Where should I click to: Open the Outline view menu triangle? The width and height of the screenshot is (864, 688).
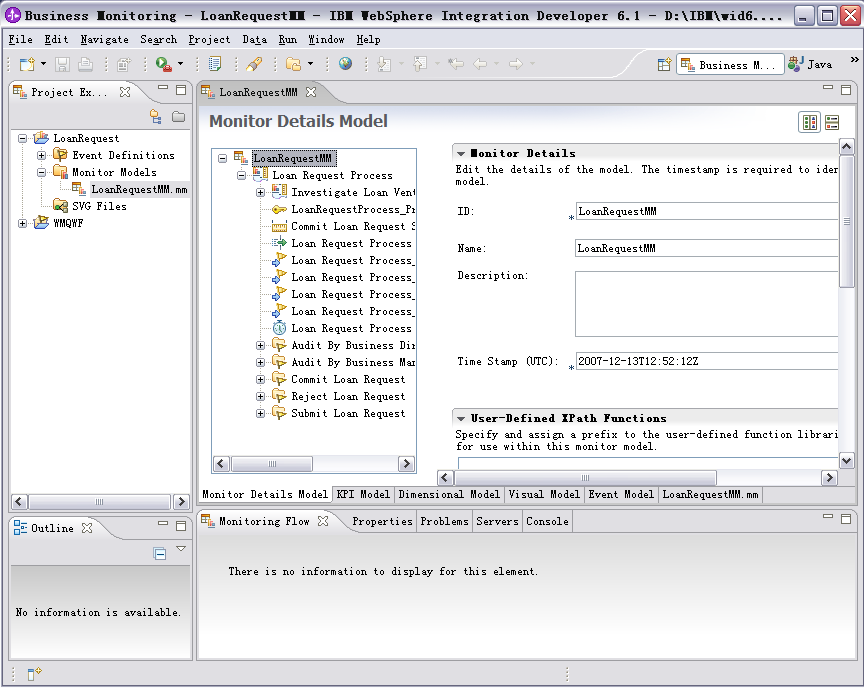181,549
